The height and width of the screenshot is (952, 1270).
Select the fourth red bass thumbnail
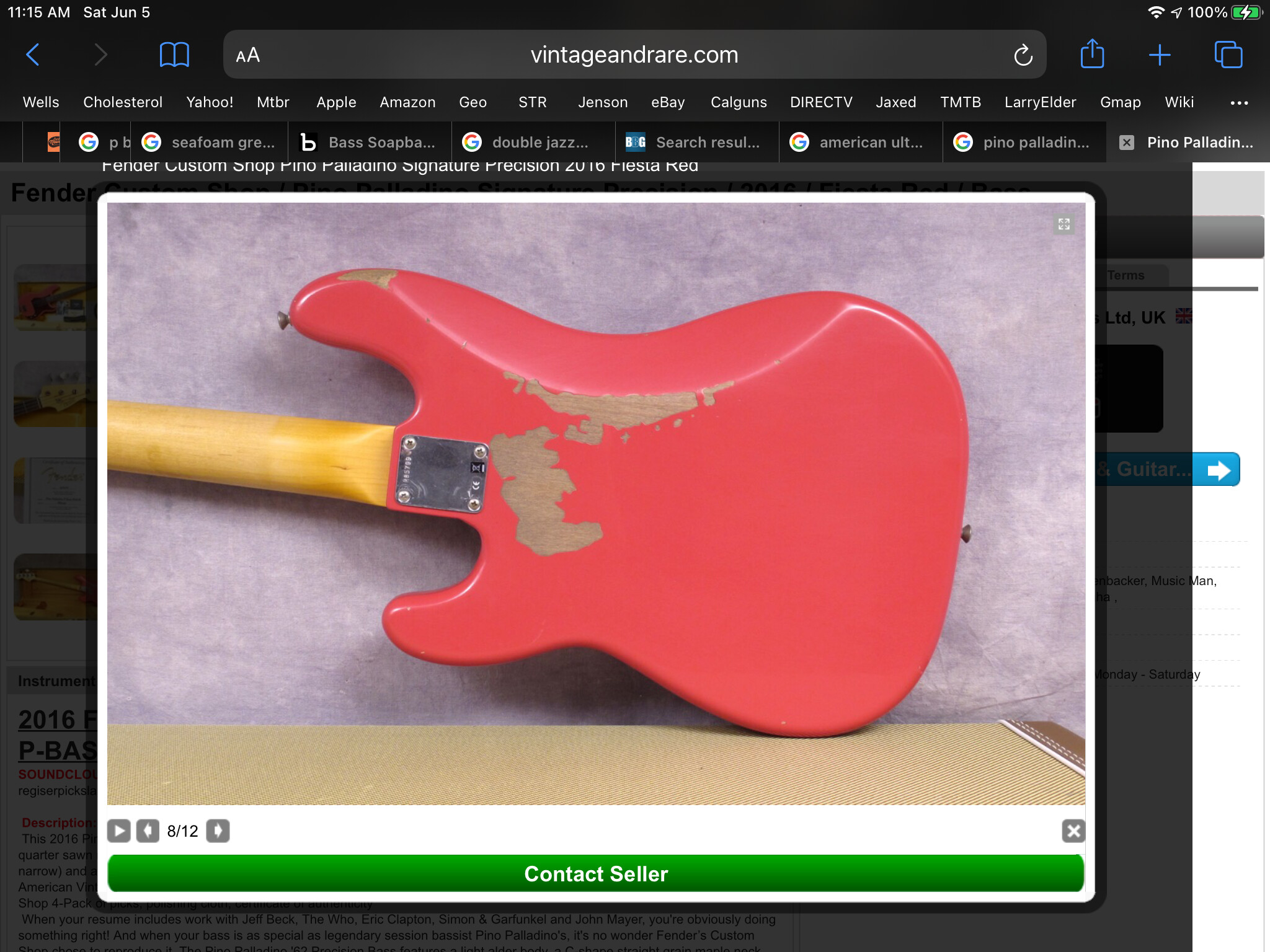[x=56, y=588]
